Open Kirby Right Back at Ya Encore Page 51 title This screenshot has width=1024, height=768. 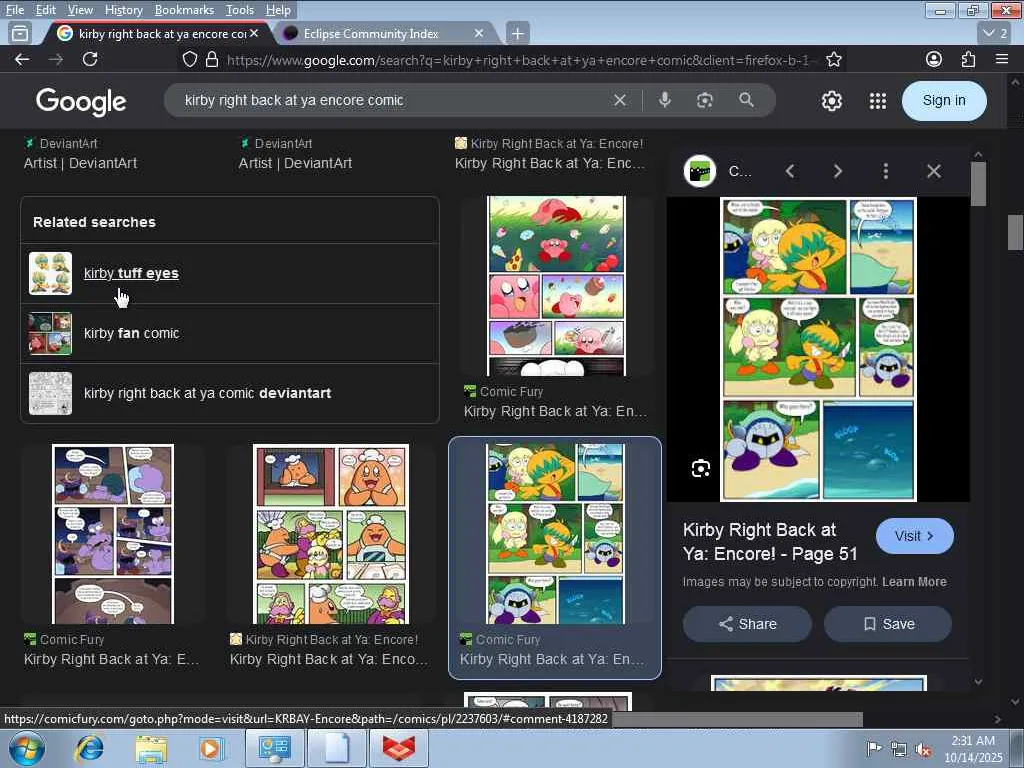click(770, 542)
